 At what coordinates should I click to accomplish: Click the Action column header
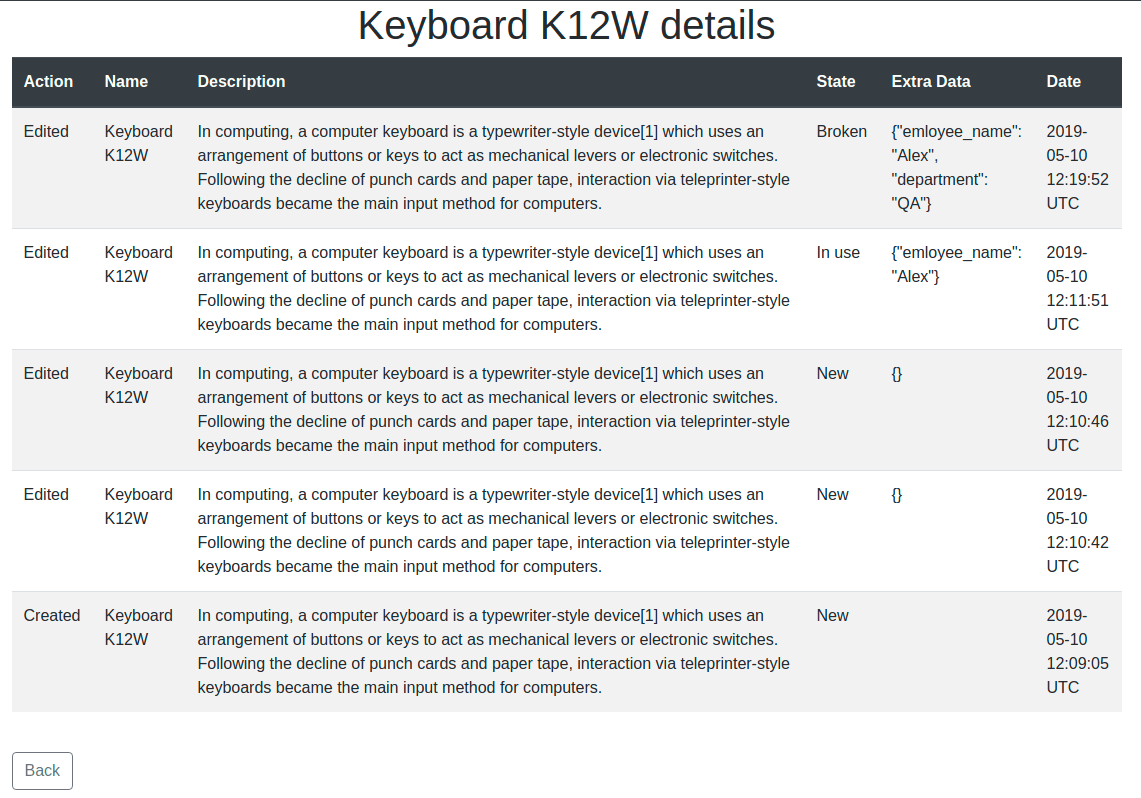click(48, 82)
